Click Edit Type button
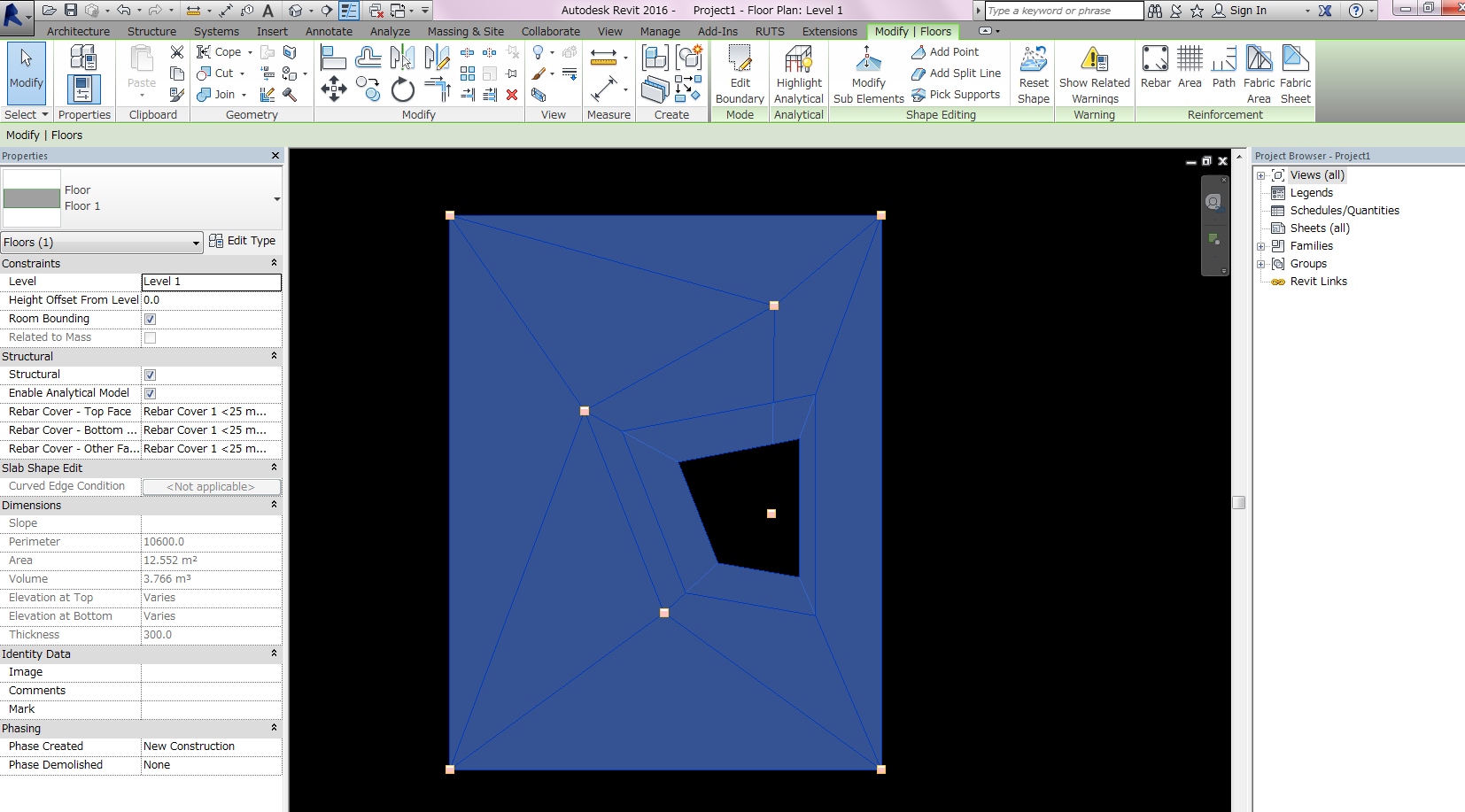 (242, 241)
